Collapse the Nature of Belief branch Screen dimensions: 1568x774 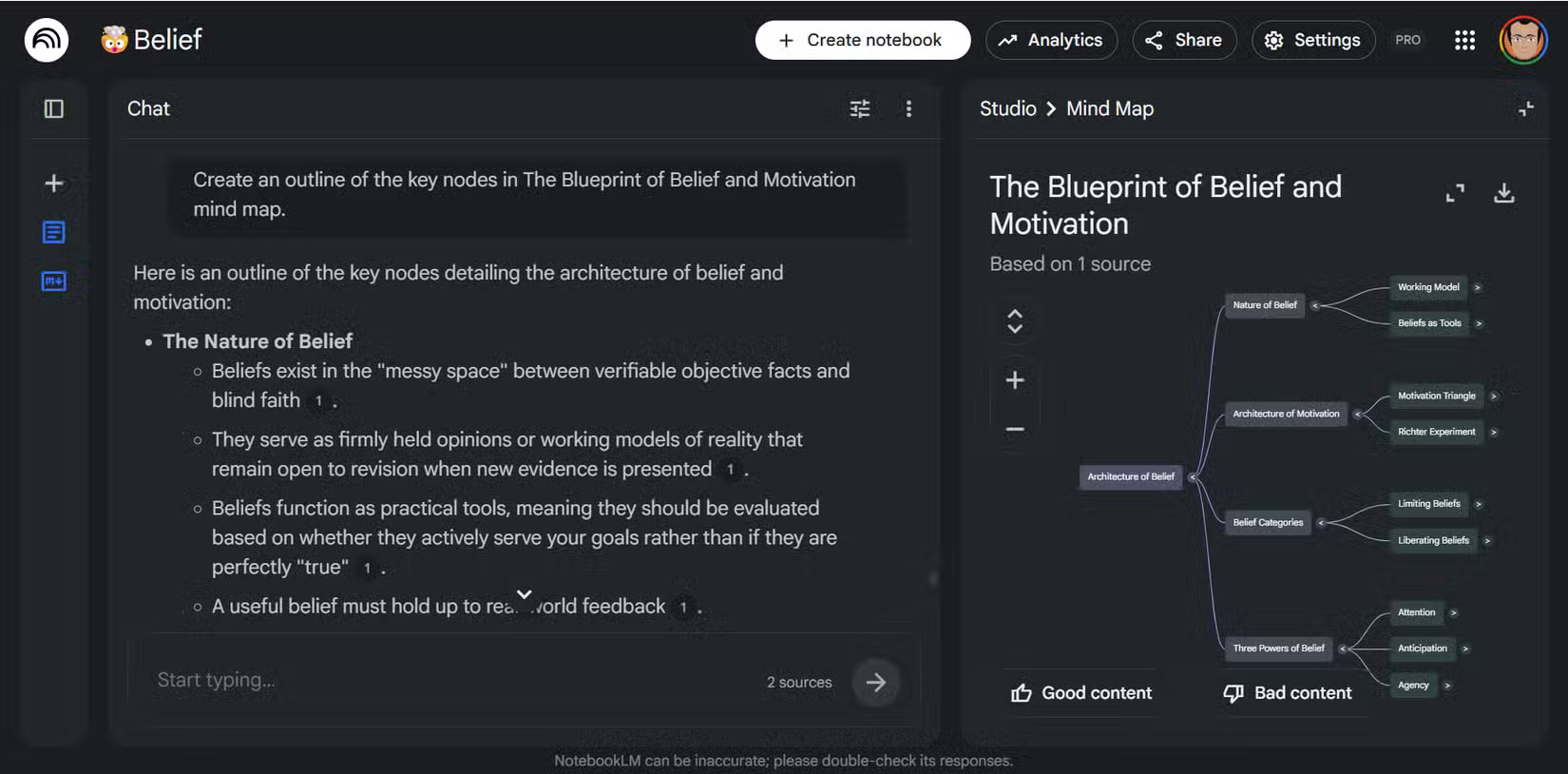tap(1315, 305)
